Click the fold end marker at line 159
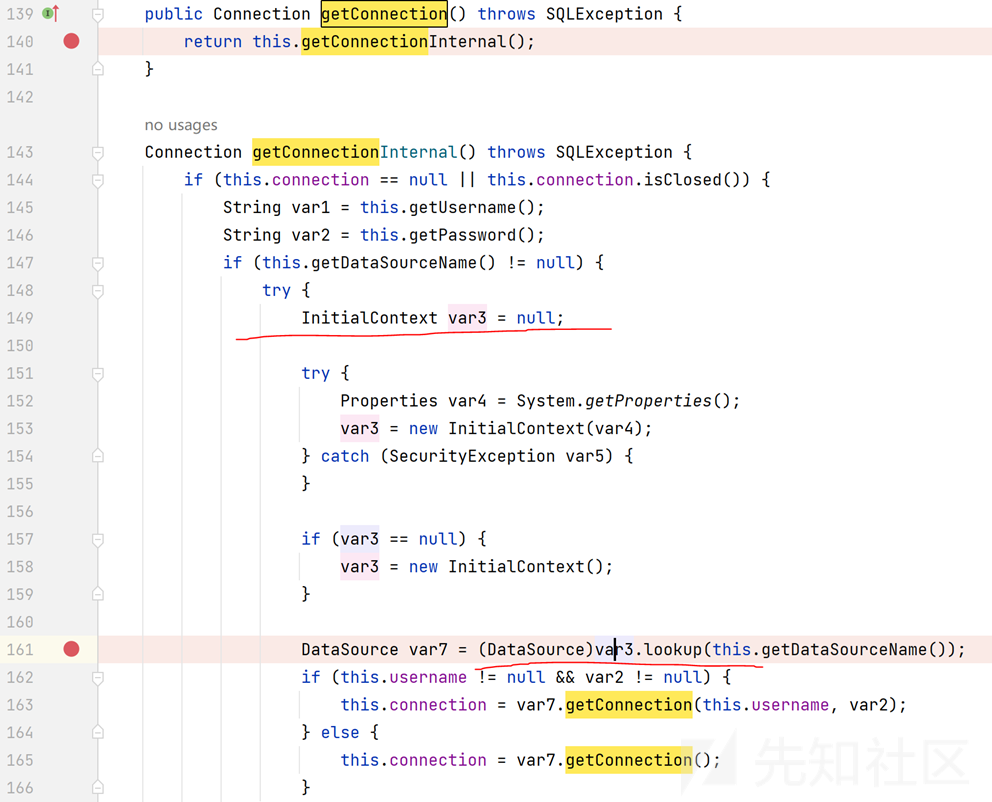The width and height of the screenshot is (992, 802). pyautogui.click(x=98, y=594)
